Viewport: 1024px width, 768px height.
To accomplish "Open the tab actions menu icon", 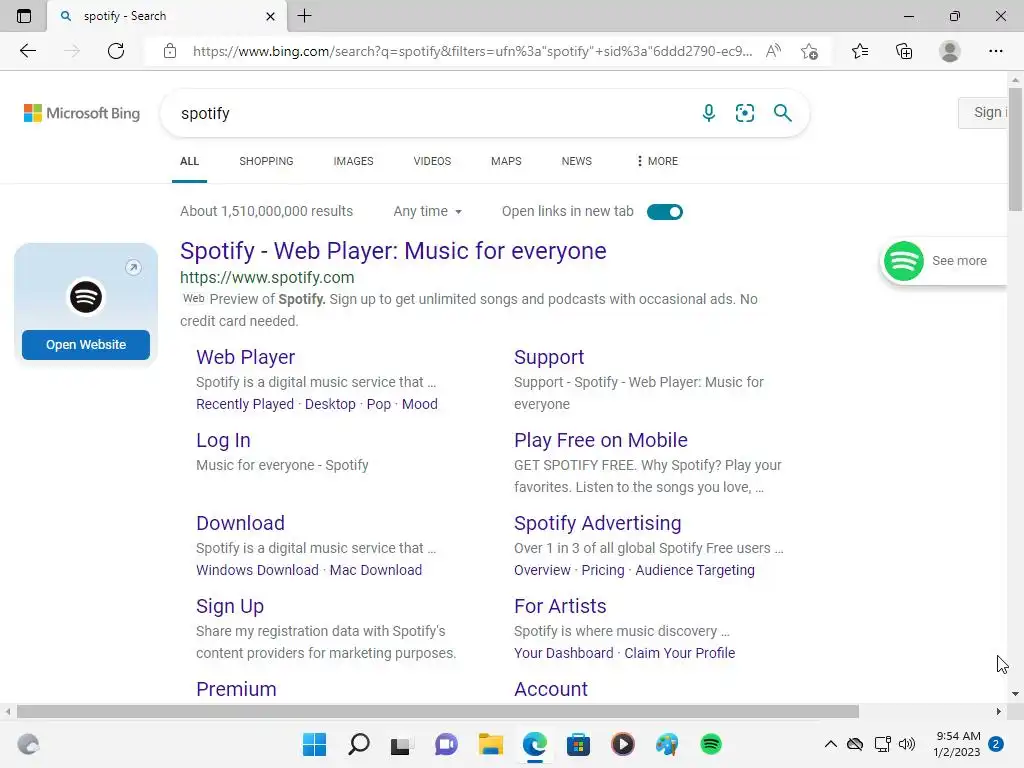I will 24,16.
